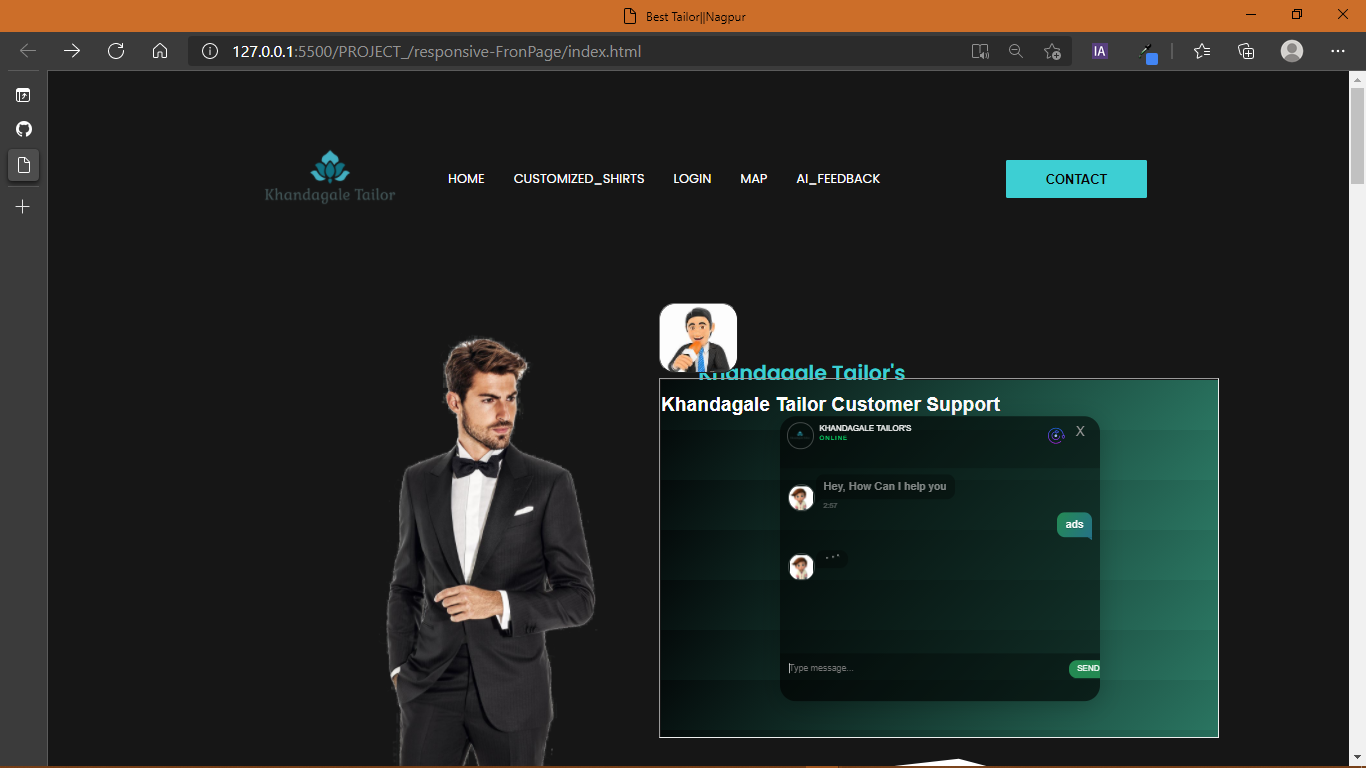
Task: View site information icon in address bar
Action: pos(210,51)
